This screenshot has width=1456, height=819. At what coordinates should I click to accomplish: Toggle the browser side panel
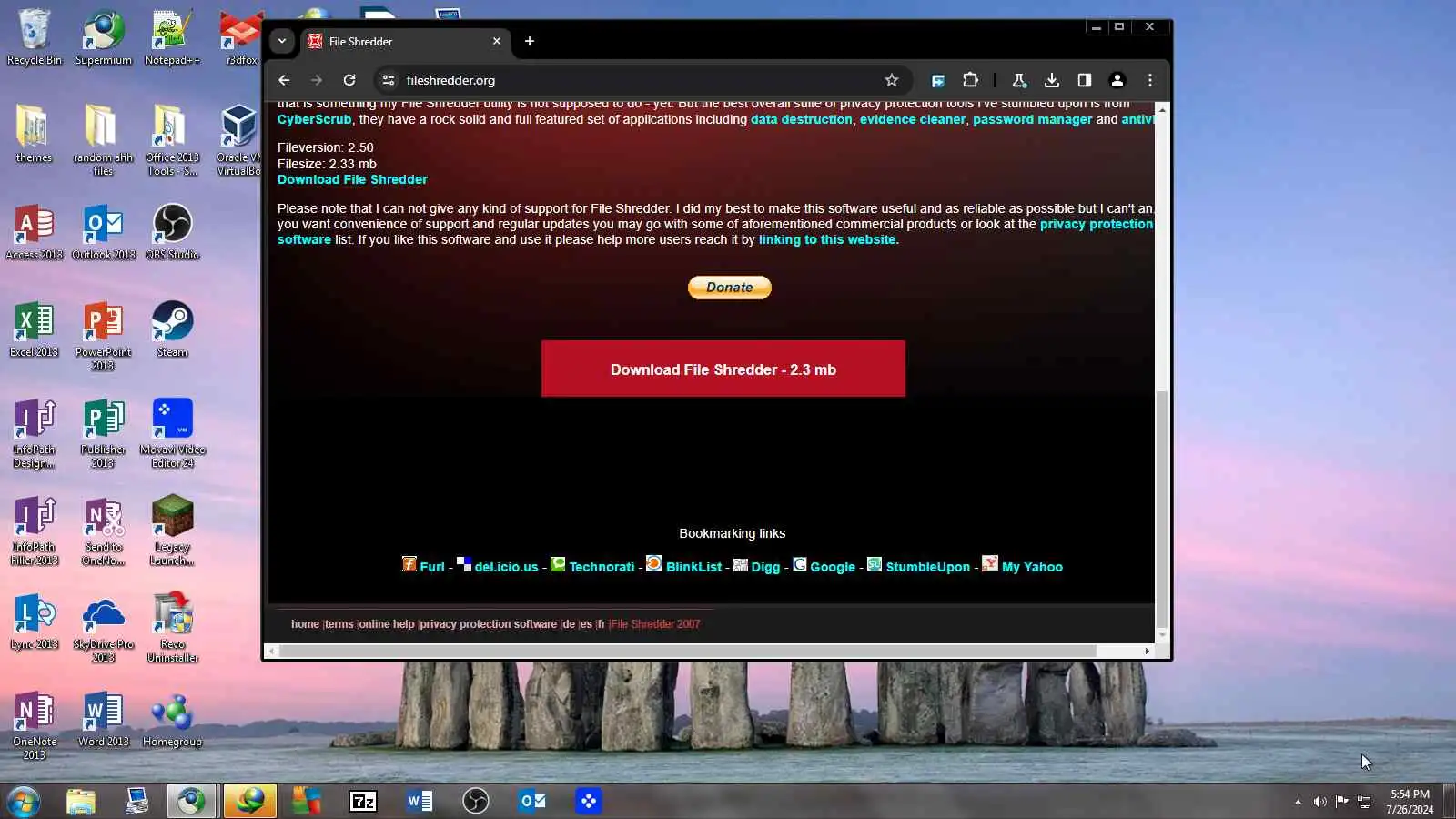[x=1085, y=80]
